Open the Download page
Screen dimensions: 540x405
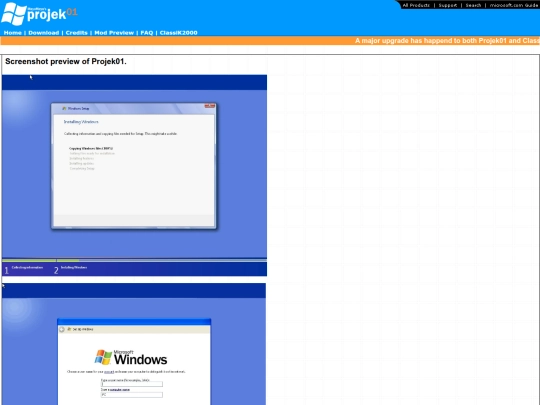[x=44, y=33]
